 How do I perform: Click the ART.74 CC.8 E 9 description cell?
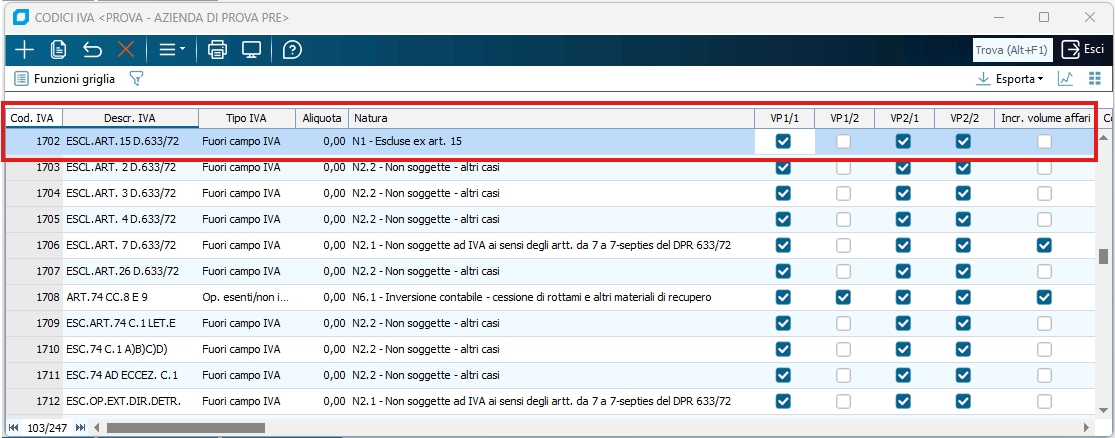[x=131, y=297]
